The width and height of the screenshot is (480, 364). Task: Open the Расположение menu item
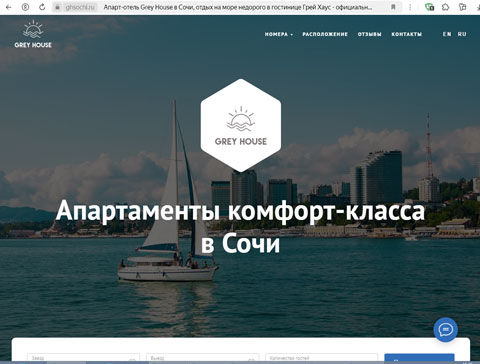pos(325,34)
